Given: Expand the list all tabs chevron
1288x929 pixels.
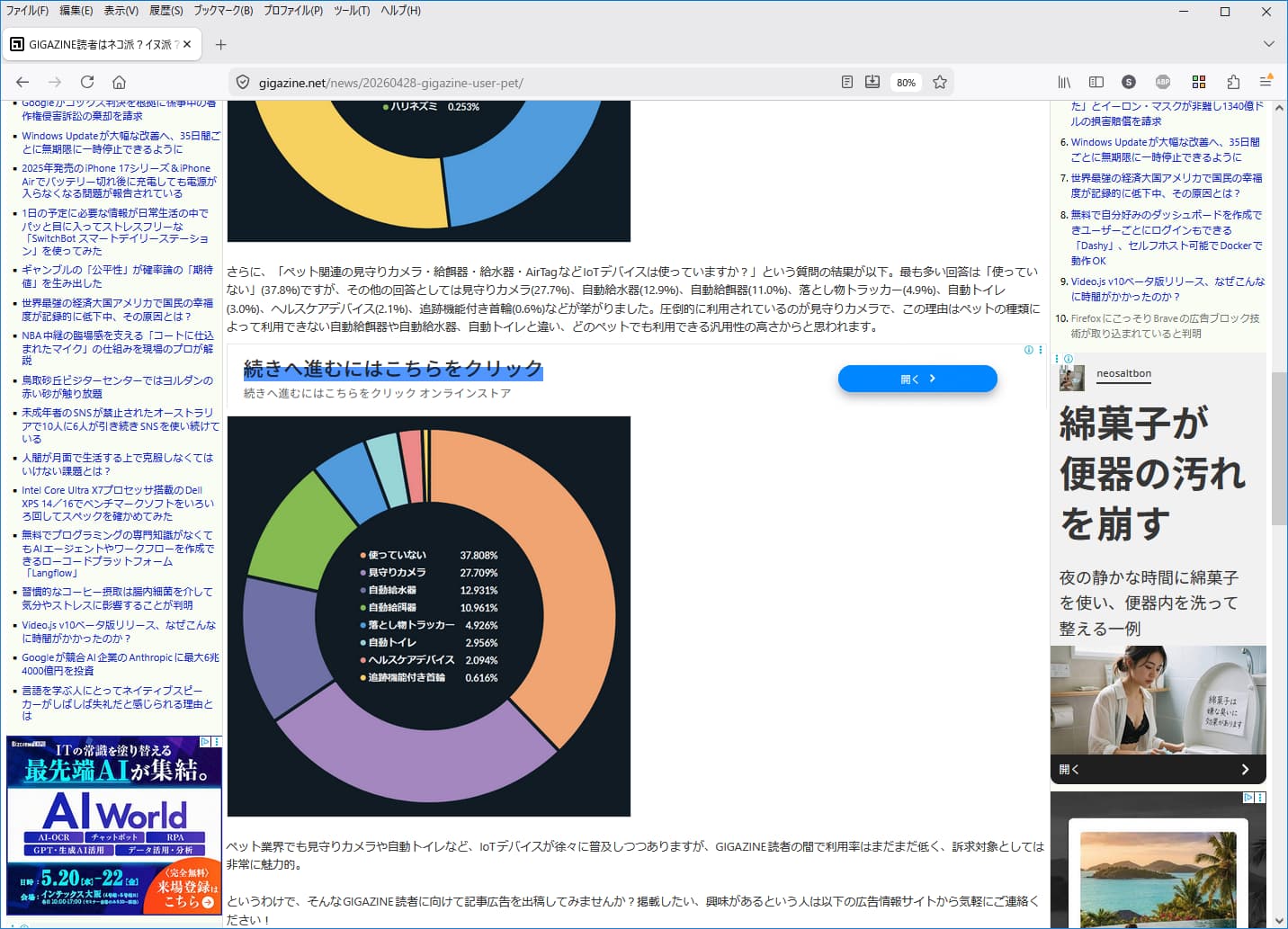Looking at the screenshot, I should point(1268,44).
